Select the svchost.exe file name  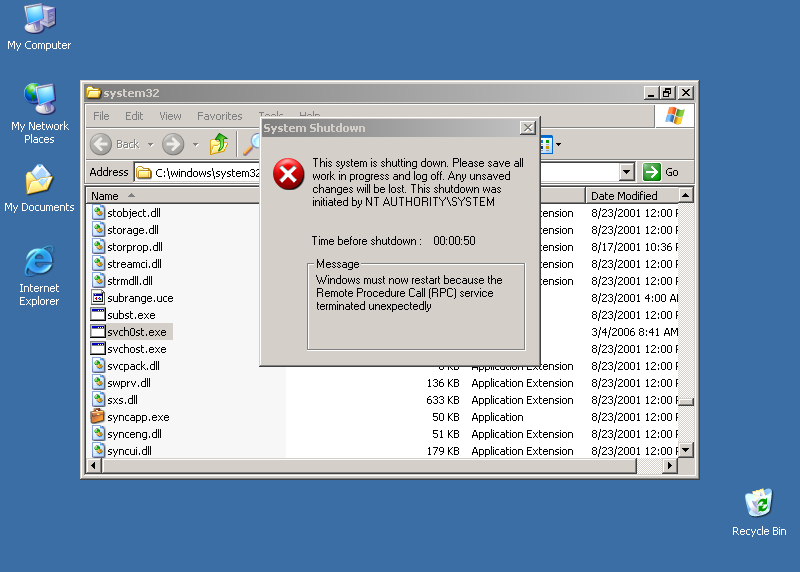[137, 349]
